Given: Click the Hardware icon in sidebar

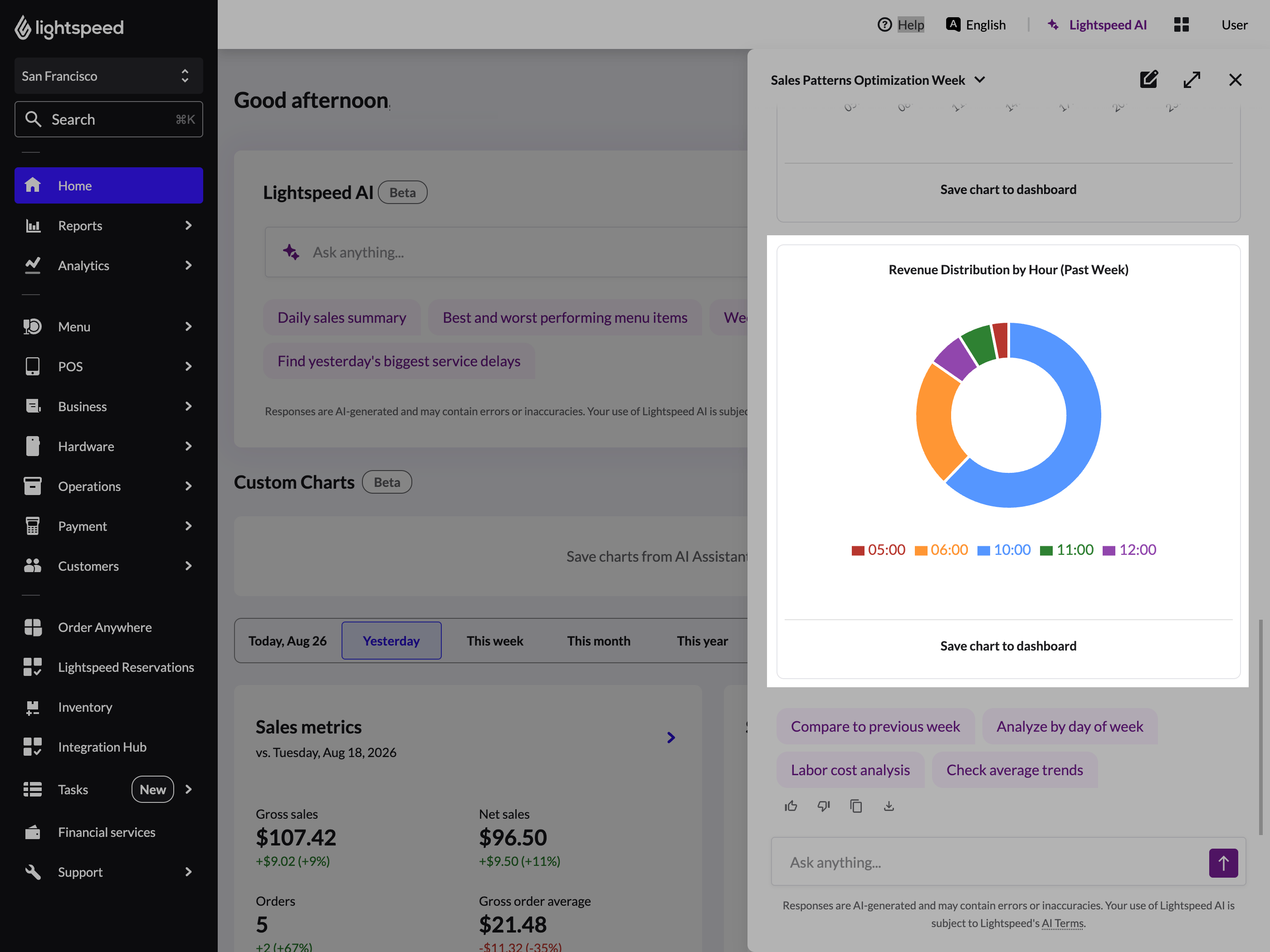Looking at the screenshot, I should tap(33, 446).
